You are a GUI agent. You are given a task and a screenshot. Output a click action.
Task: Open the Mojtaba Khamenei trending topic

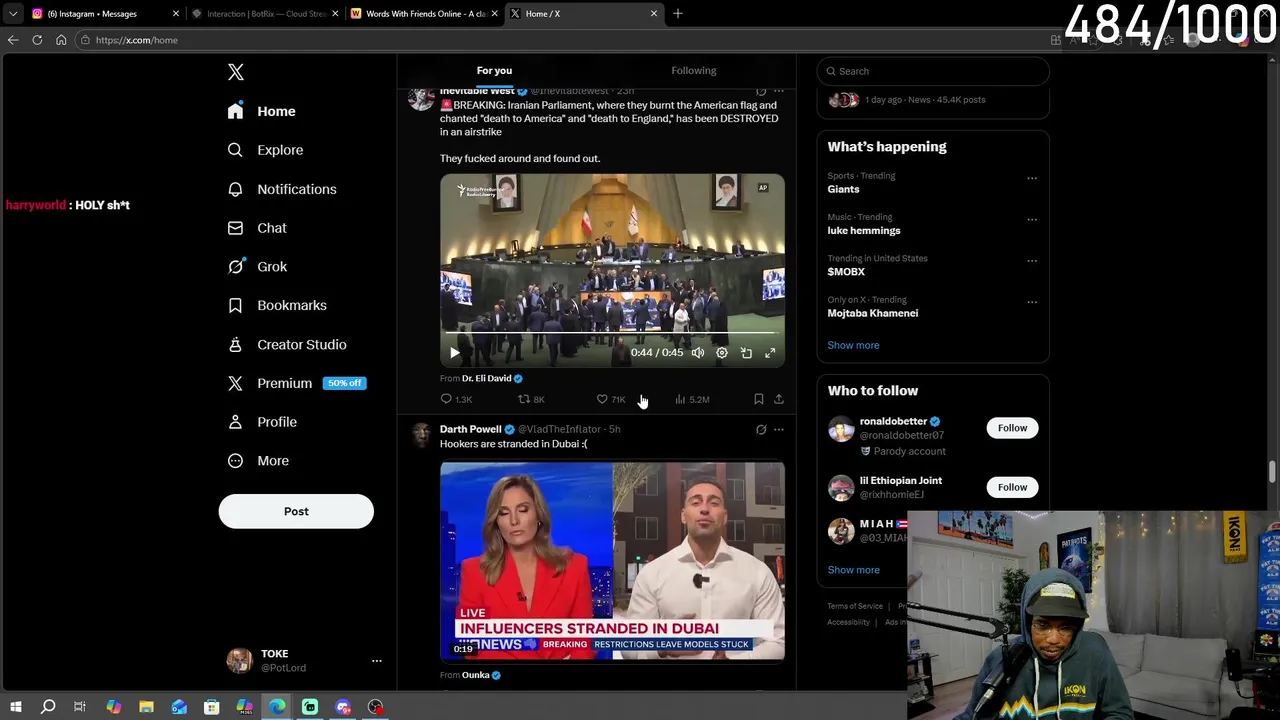(872, 313)
